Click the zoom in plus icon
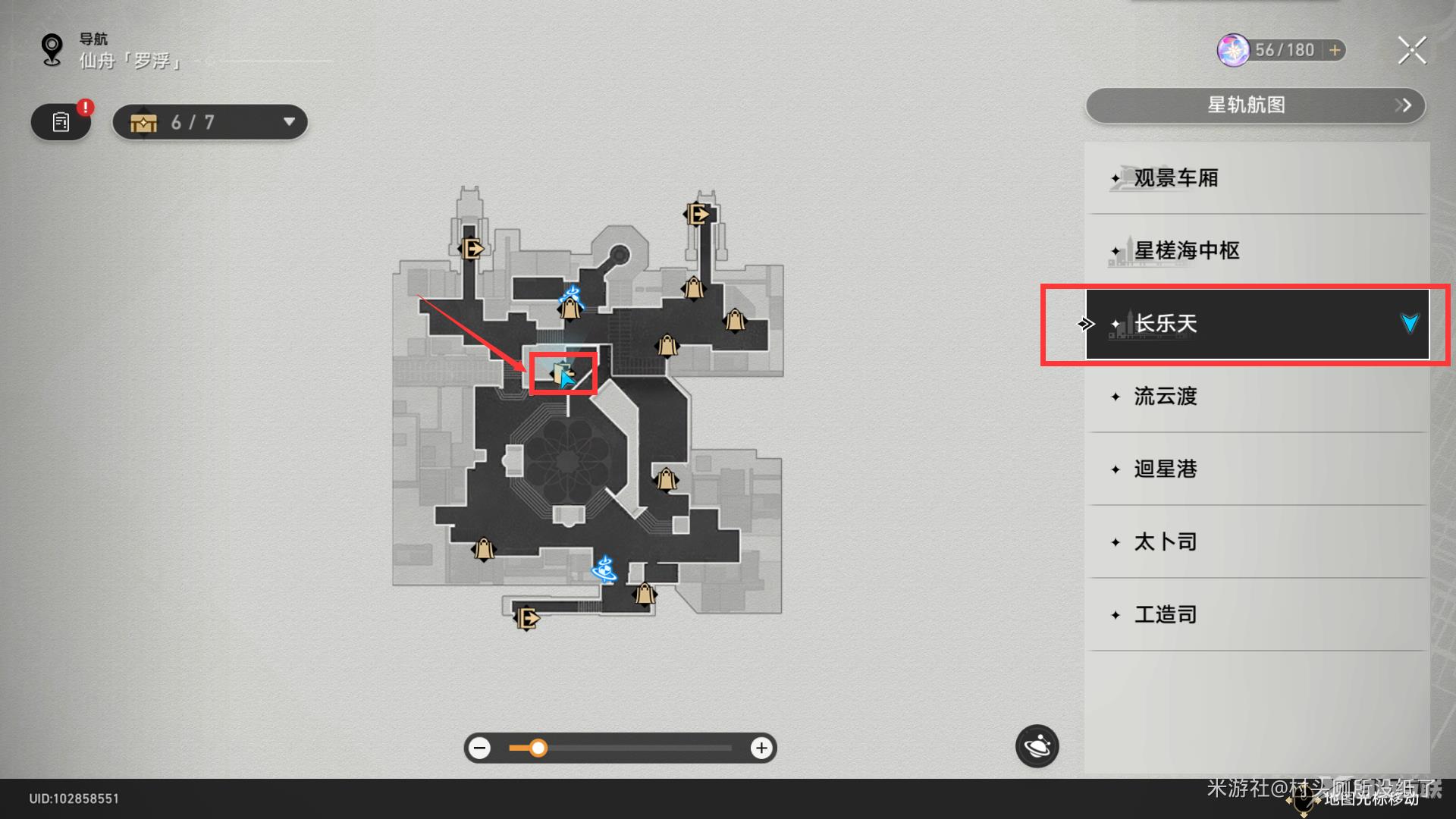This screenshot has height=819, width=1456. (764, 747)
